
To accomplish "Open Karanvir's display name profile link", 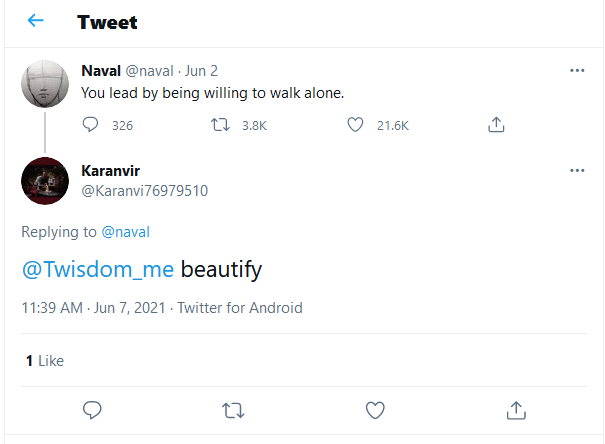I will tap(110, 171).
